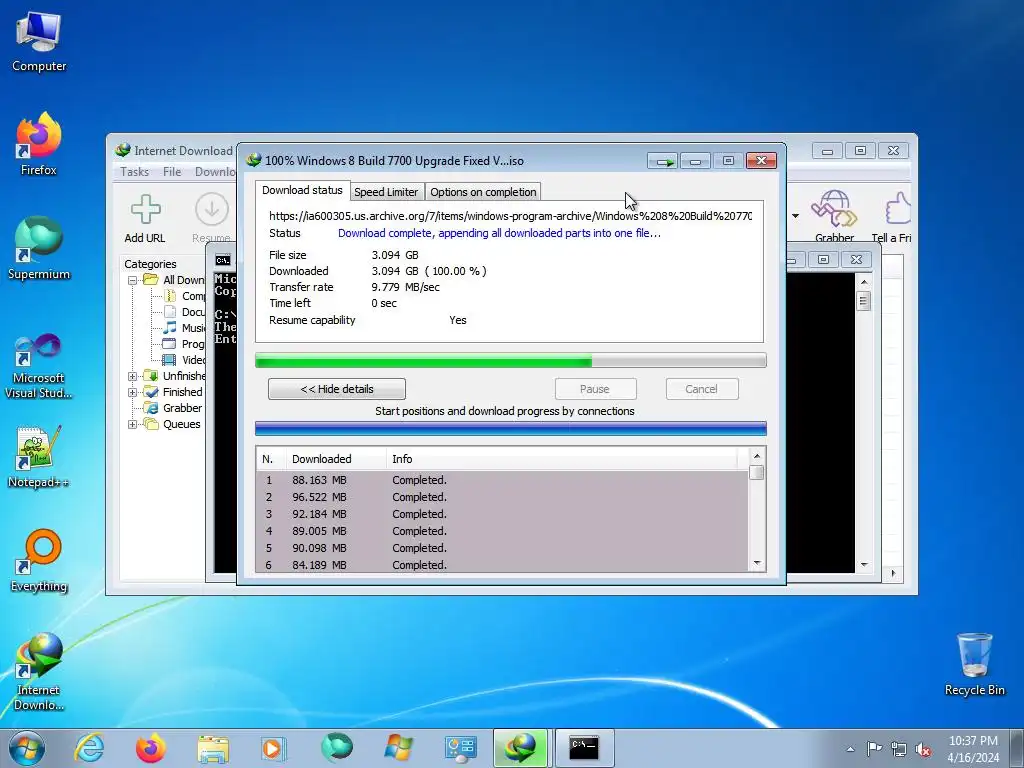Open the Options on completion tab
Screen dimensions: 1024x768
(x=483, y=192)
